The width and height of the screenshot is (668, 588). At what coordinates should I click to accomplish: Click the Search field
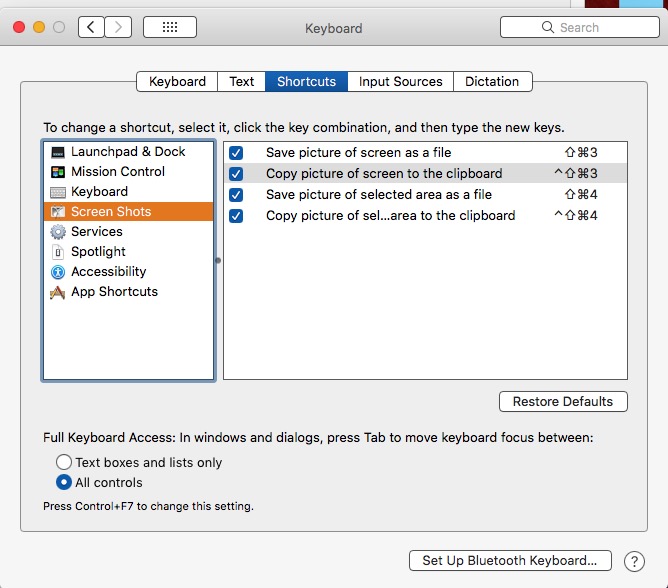580,27
